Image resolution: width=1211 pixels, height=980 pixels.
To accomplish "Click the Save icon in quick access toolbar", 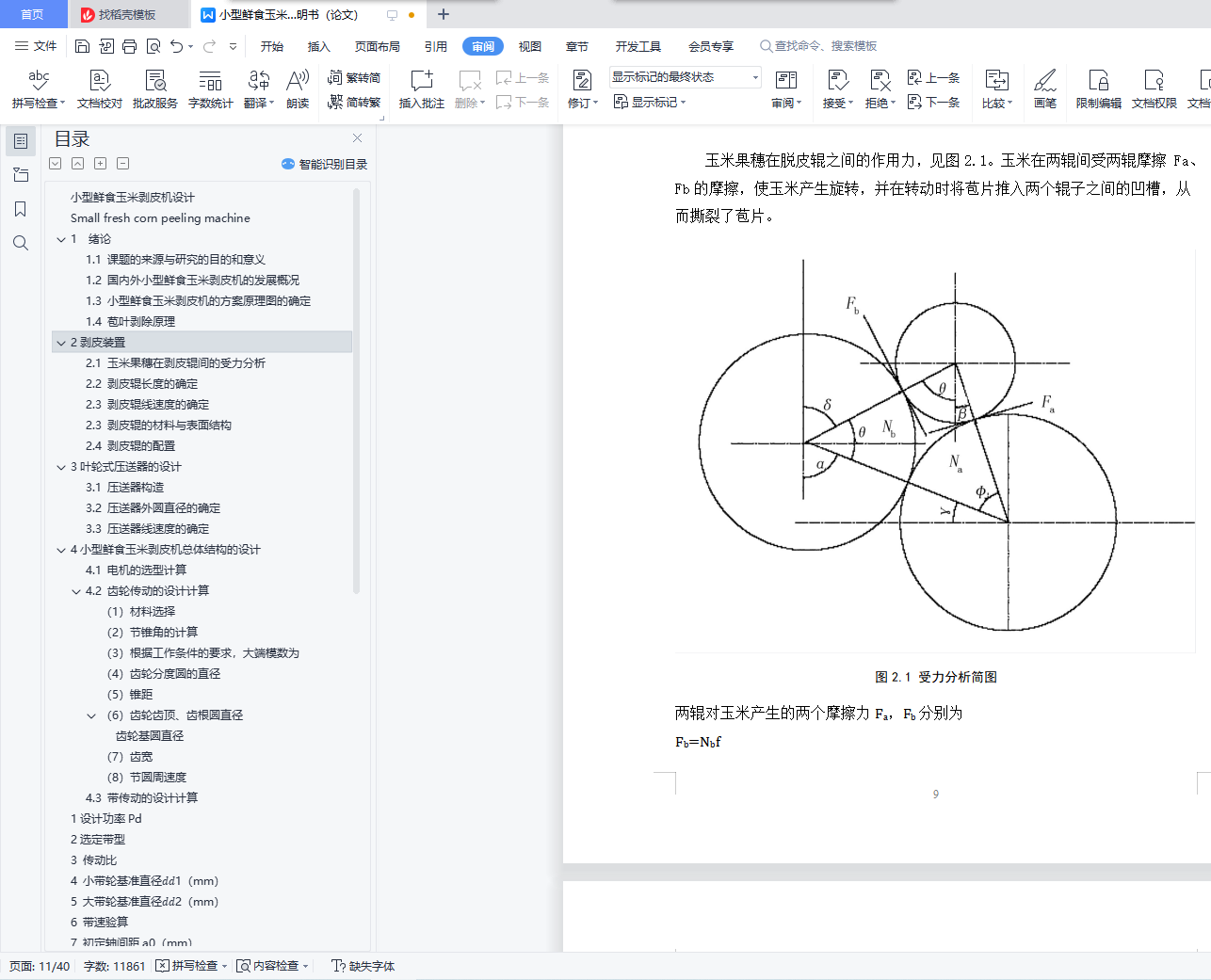I will click(82, 46).
